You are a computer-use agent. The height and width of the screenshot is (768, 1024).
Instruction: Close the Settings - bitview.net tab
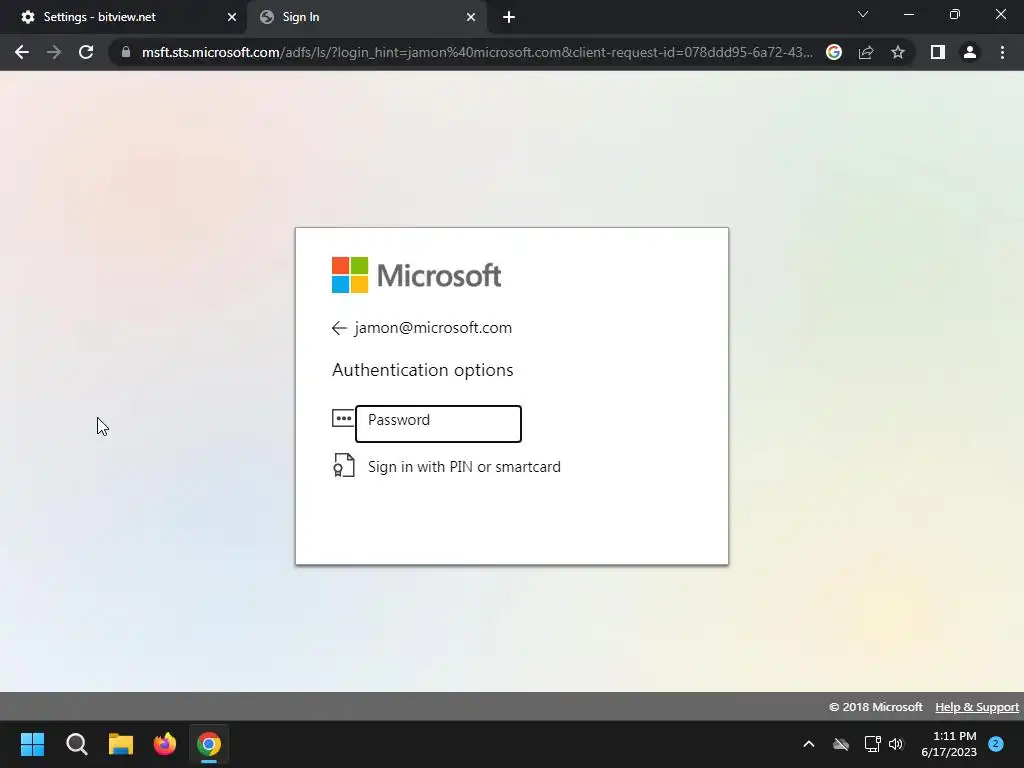pyautogui.click(x=232, y=17)
